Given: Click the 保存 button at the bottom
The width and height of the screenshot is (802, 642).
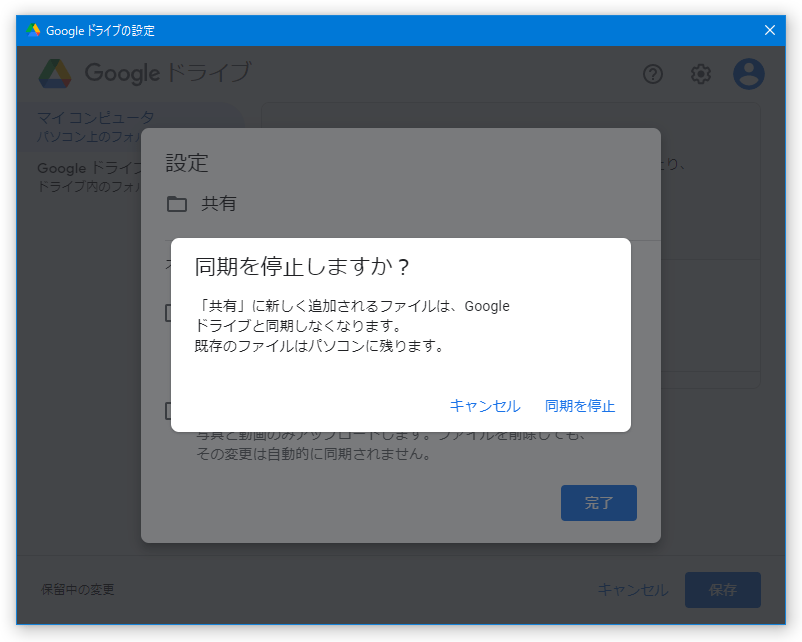Looking at the screenshot, I should click(x=722, y=590).
